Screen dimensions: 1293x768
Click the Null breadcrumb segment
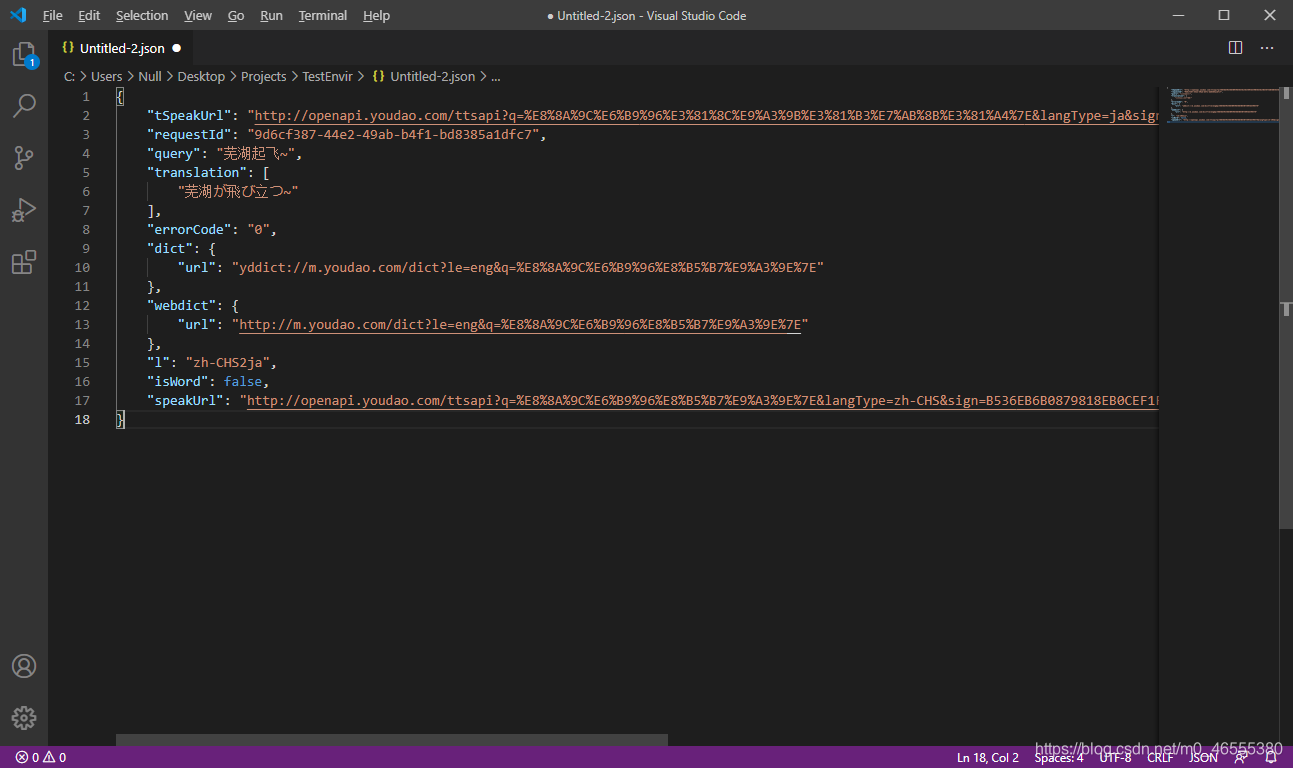[x=150, y=76]
